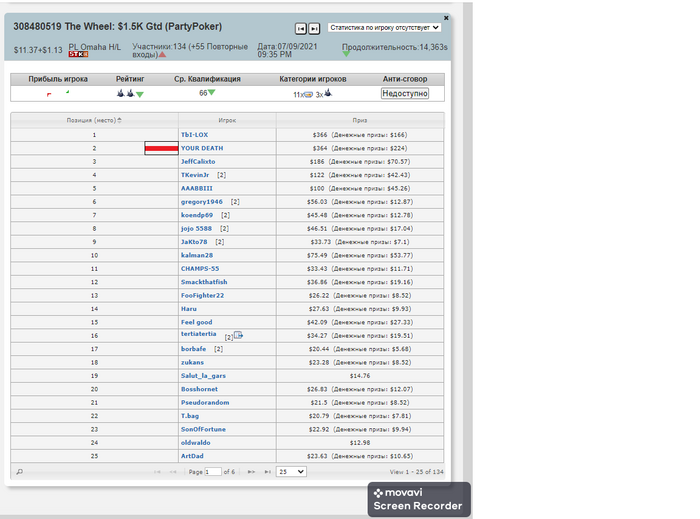Open player zukans profile
700x519 pixels.
(192, 362)
